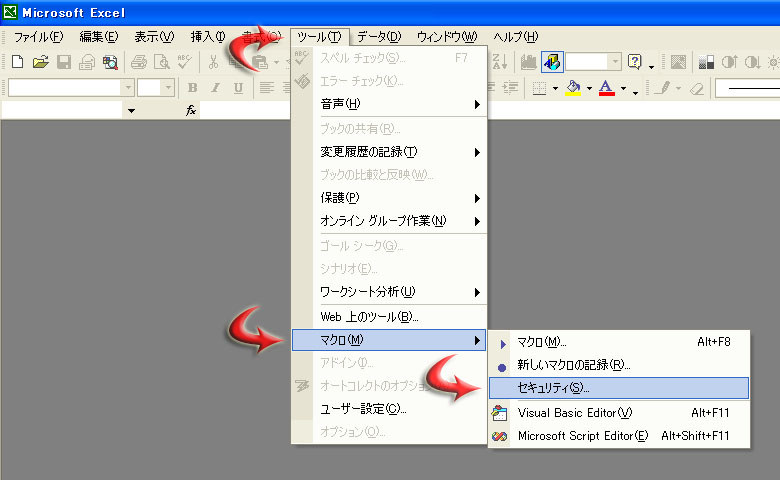The height and width of the screenshot is (480, 780).
Task: Select Microsoft Script Editor(E) entry
Action: [619, 436]
